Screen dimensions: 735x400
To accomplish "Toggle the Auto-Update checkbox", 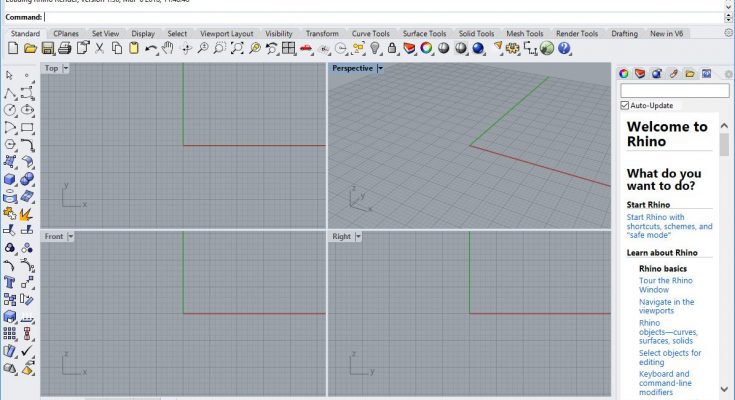I will (624, 106).
